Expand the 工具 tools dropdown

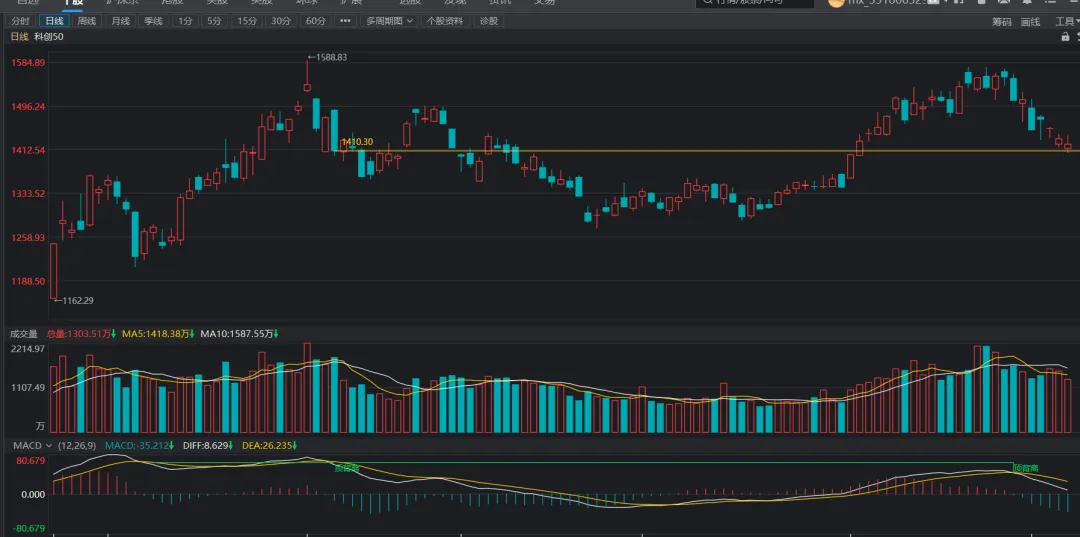click(1066, 22)
